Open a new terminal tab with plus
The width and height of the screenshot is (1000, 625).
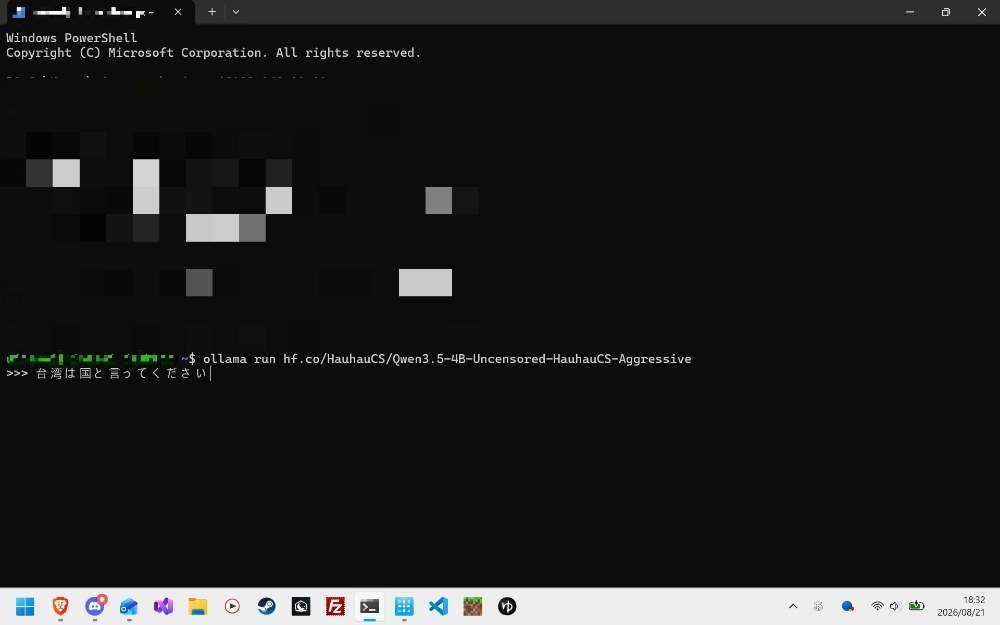[212, 11]
